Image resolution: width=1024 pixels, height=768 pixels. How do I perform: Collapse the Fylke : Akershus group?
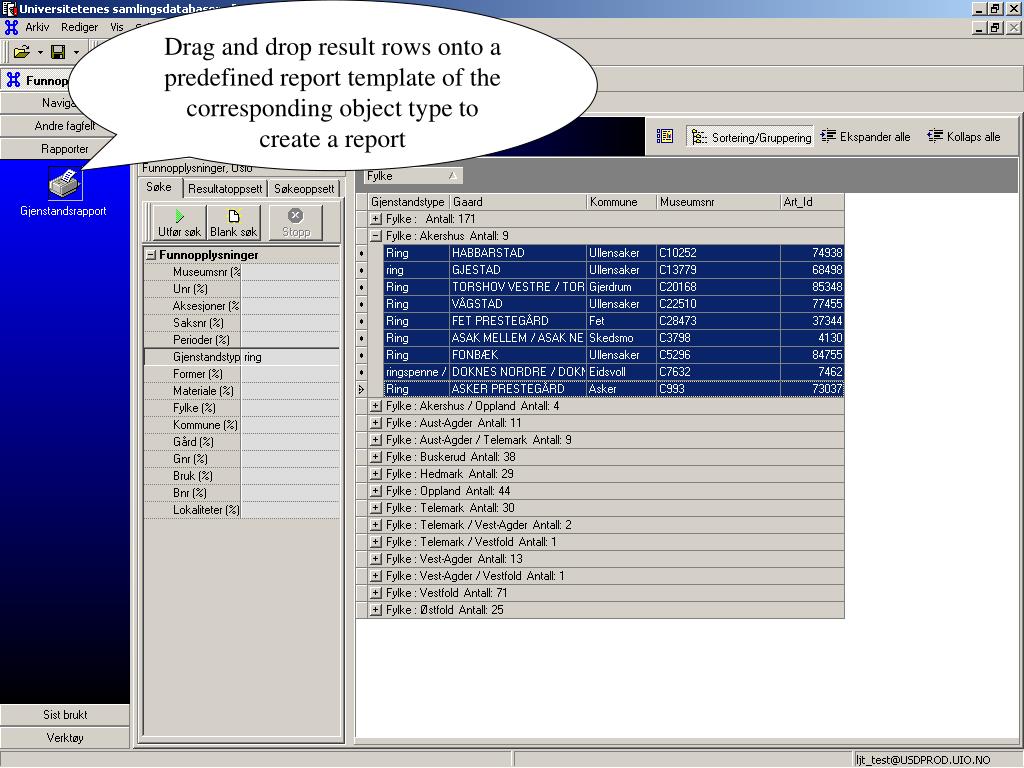[376, 236]
